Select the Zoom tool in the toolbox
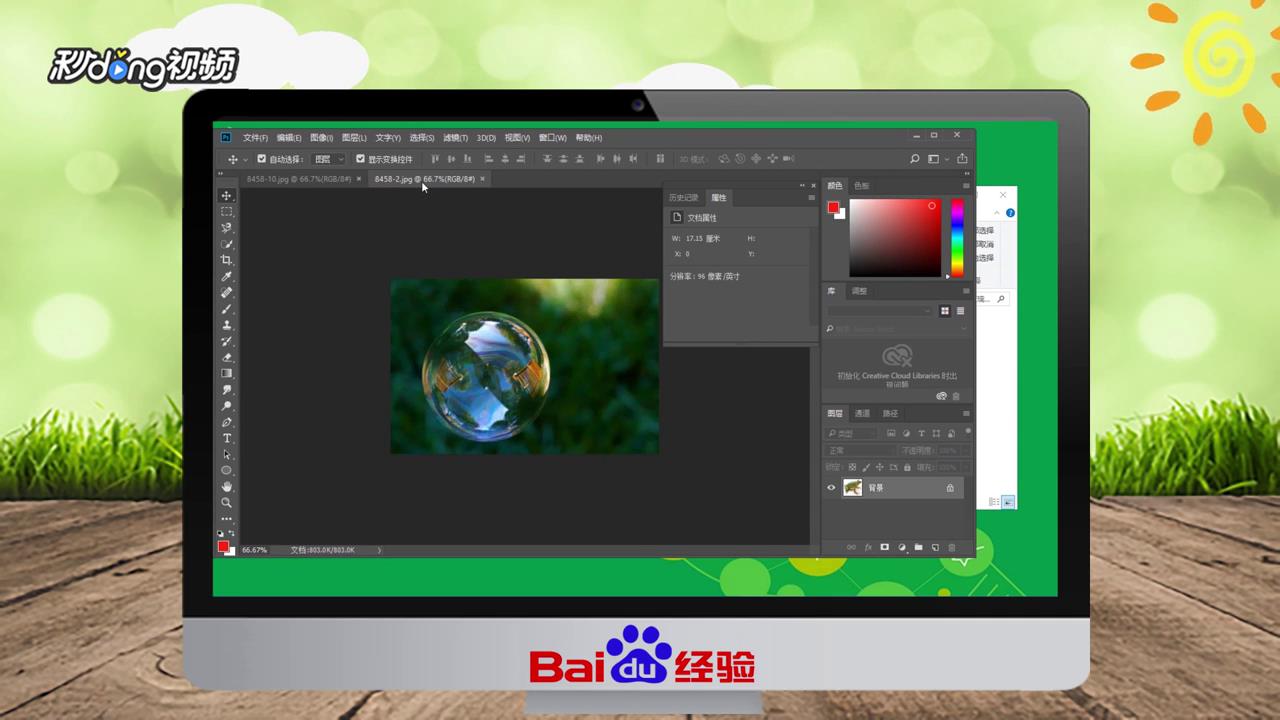The height and width of the screenshot is (720, 1280). [227, 502]
